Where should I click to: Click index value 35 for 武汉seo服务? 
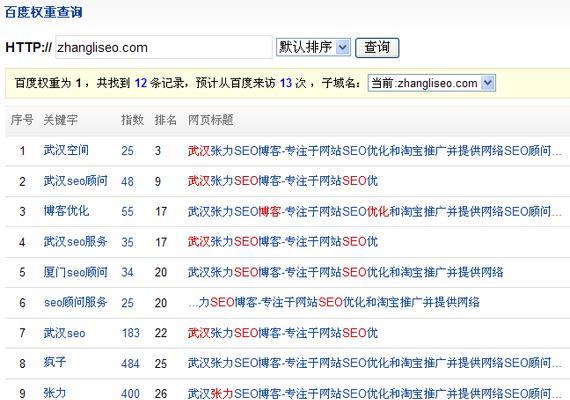[x=128, y=242]
